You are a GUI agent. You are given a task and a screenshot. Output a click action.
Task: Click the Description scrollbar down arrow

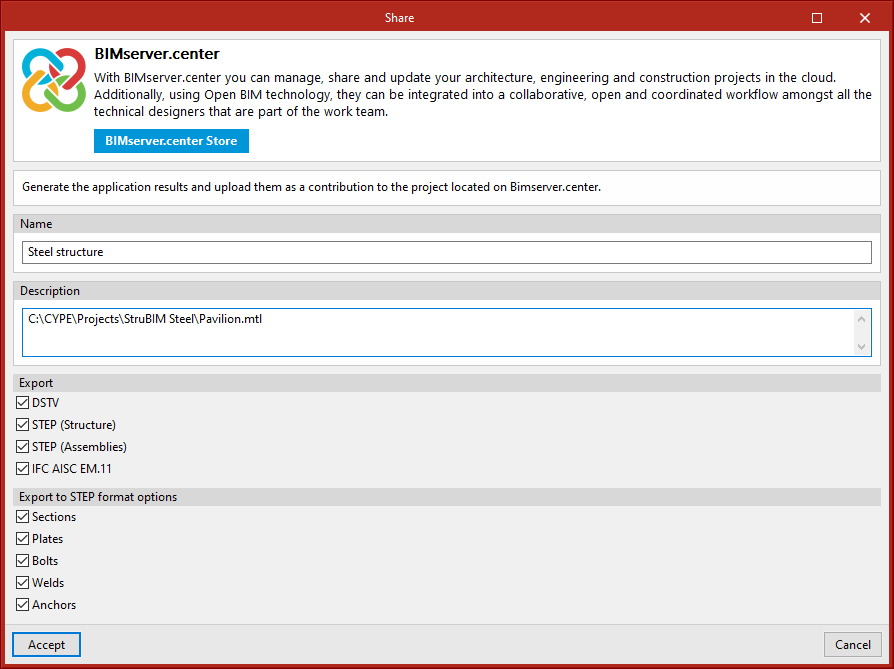[862, 347]
